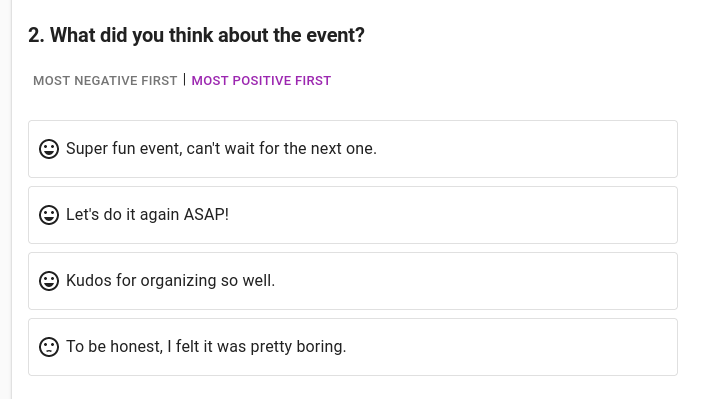Click the divider between the two sort options
715x399 pixels.
[185, 80]
